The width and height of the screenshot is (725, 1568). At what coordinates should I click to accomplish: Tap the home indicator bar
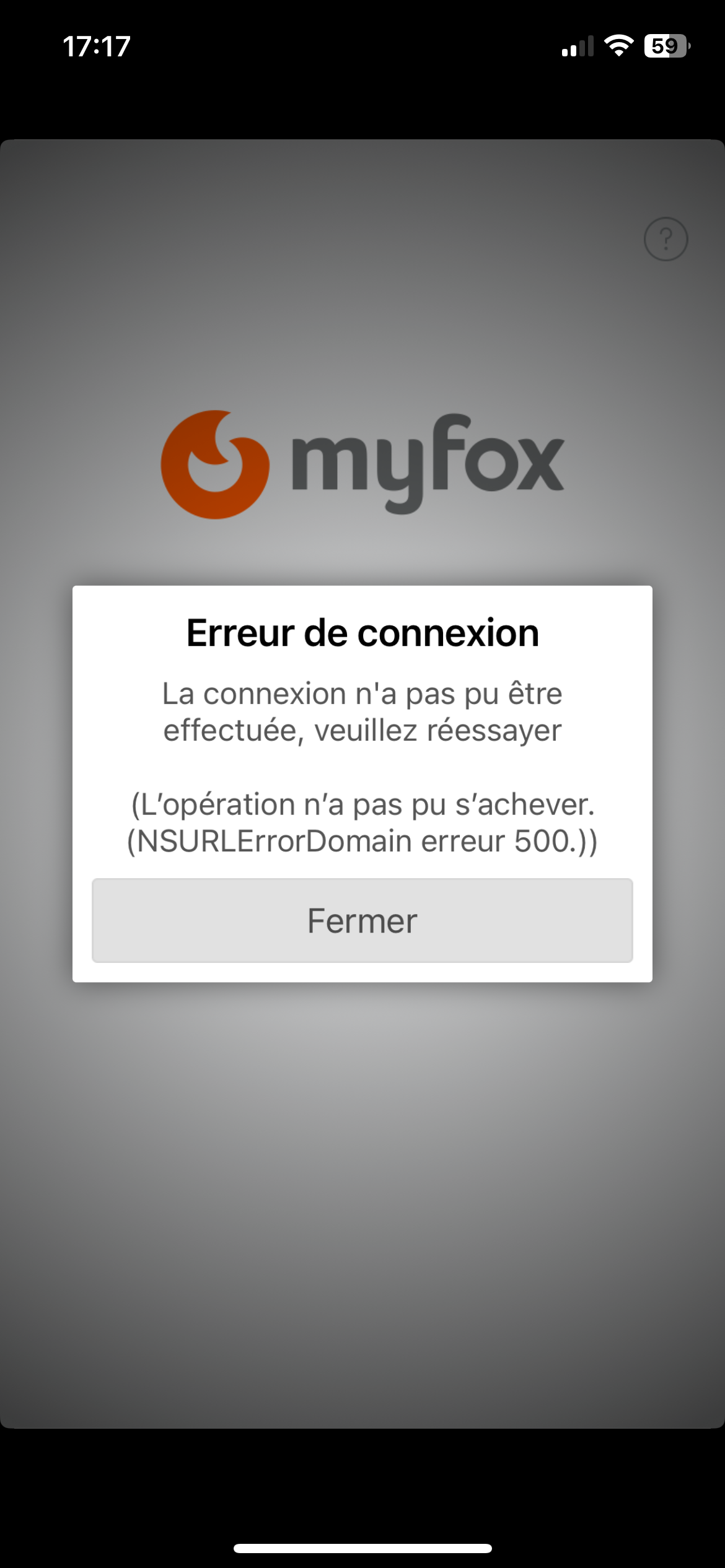coord(362,1548)
